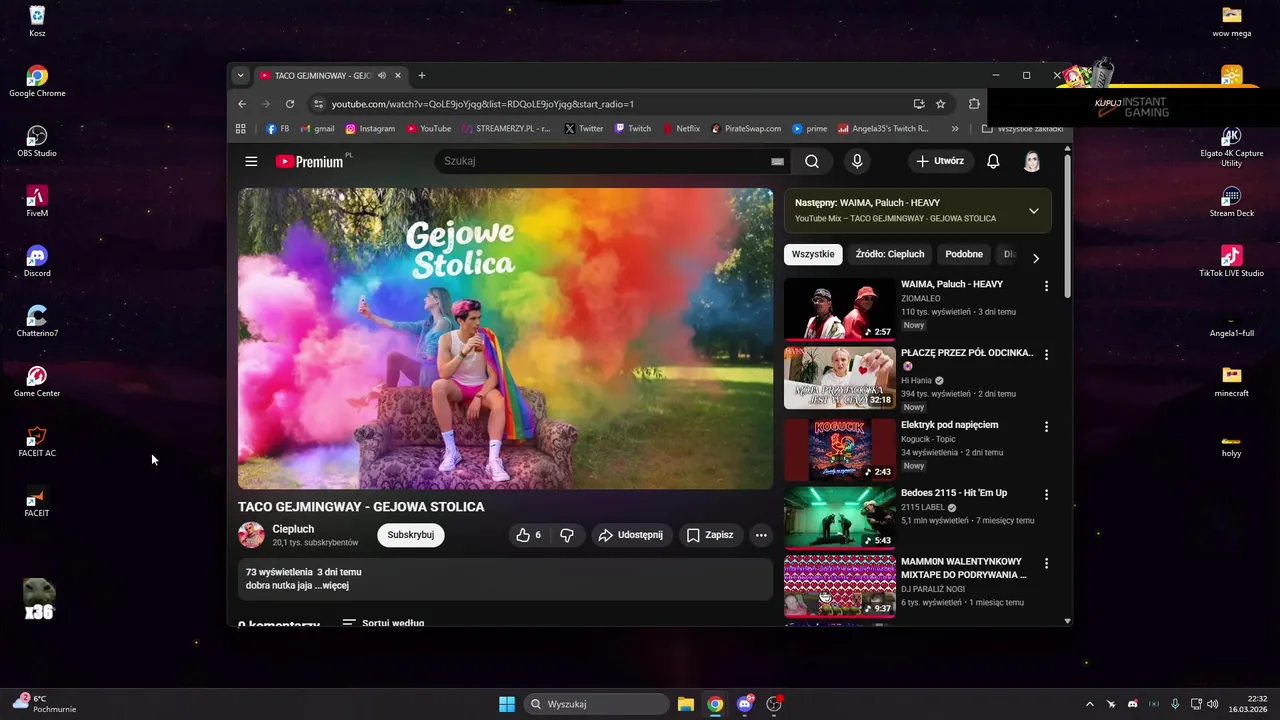The width and height of the screenshot is (1280, 720).
Task: Click the Gejowa Stolica video player
Action: [505, 338]
